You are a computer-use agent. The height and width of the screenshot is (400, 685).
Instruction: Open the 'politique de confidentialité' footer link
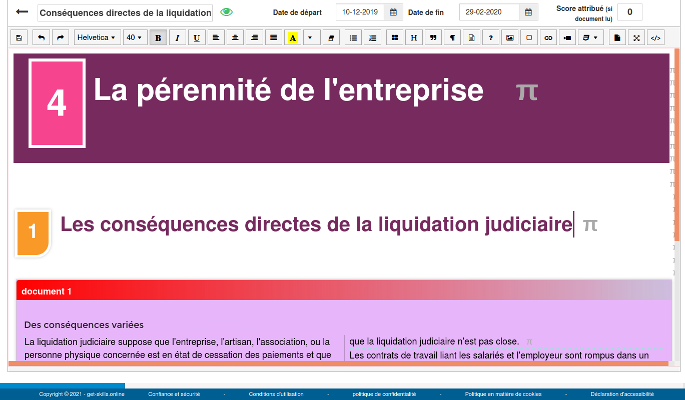(384, 394)
